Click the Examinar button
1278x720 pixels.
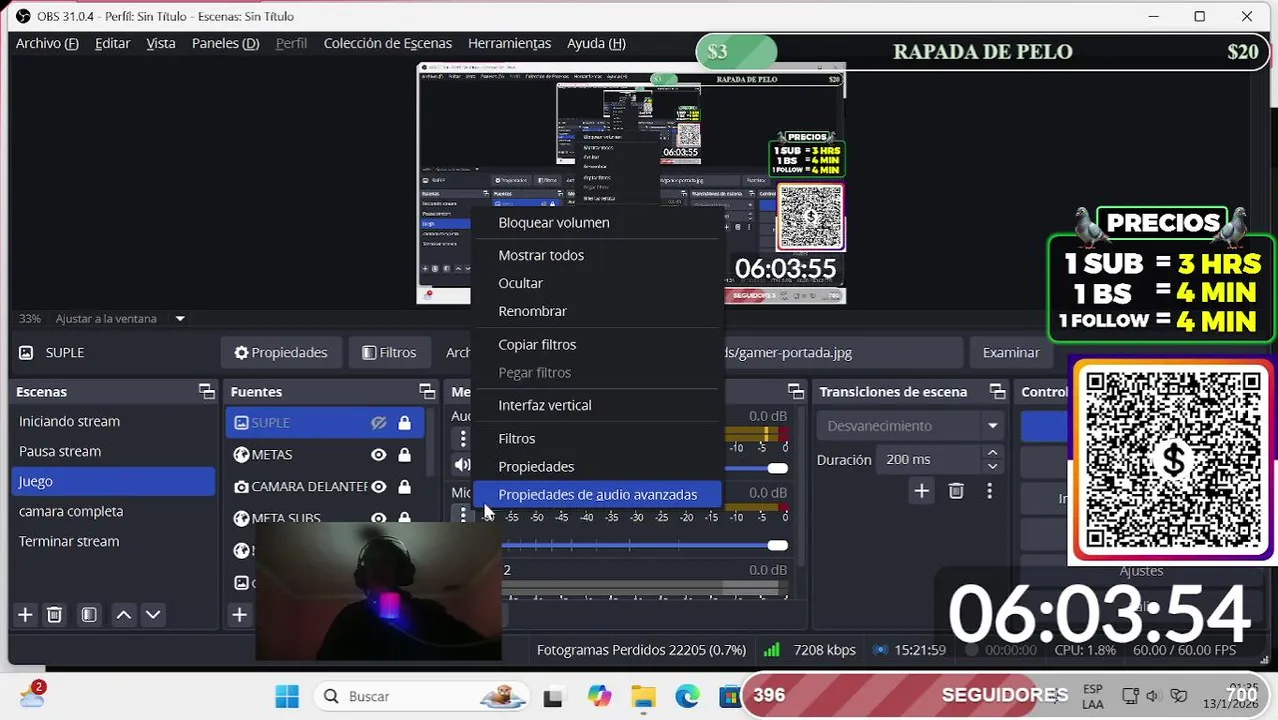coord(1011,352)
